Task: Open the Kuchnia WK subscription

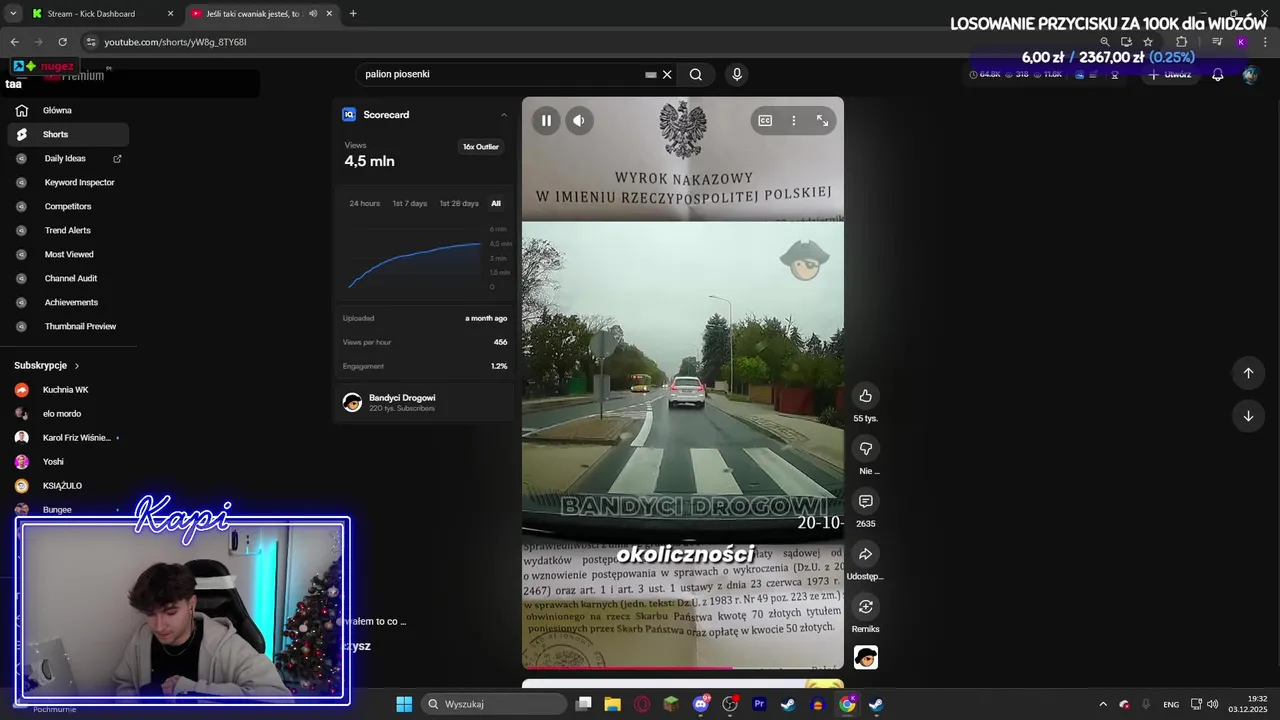Action: tap(68, 390)
